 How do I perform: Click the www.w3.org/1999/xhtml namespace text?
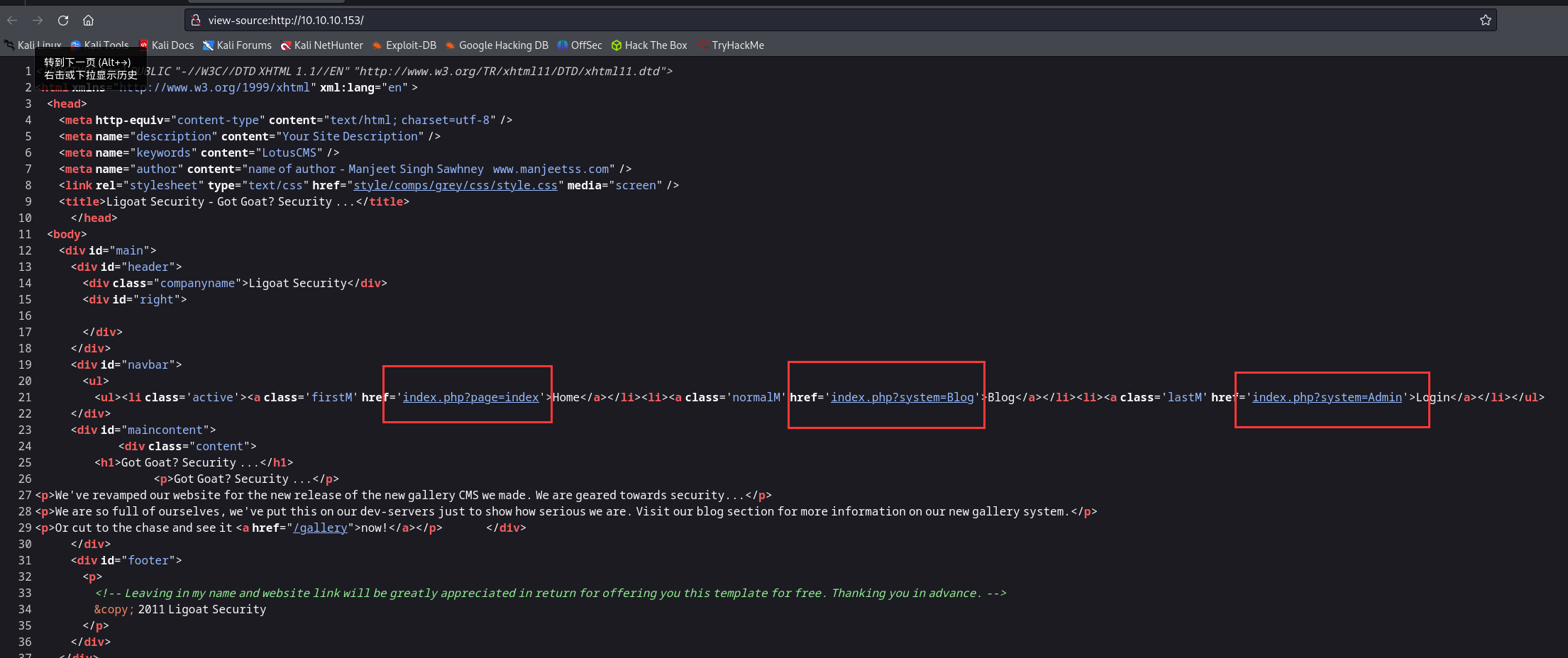tap(215, 88)
